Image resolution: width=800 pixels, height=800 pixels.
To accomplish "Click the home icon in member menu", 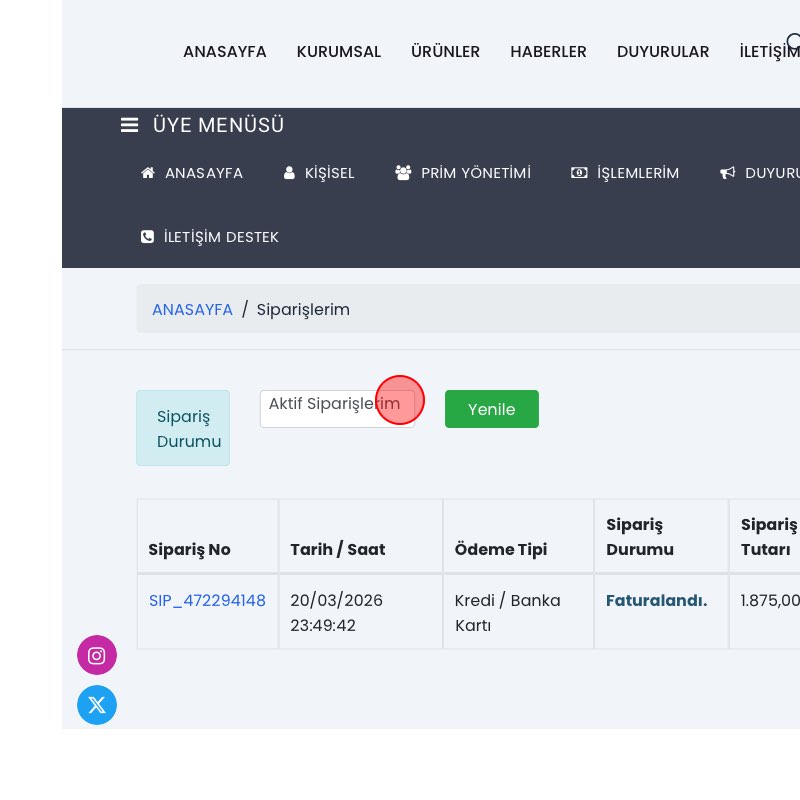I will [148, 173].
